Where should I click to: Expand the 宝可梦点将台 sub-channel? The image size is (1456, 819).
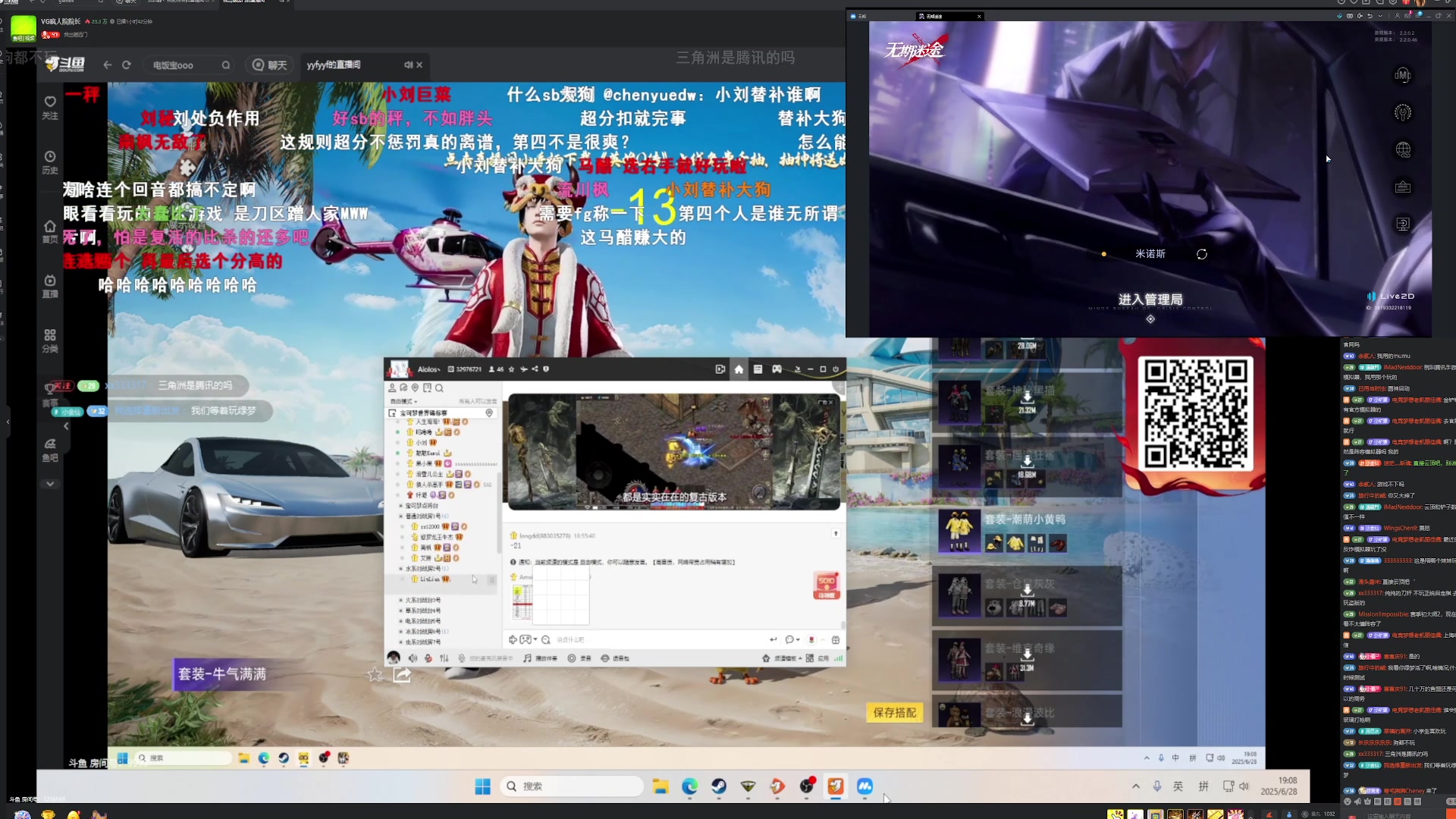(420, 506)
